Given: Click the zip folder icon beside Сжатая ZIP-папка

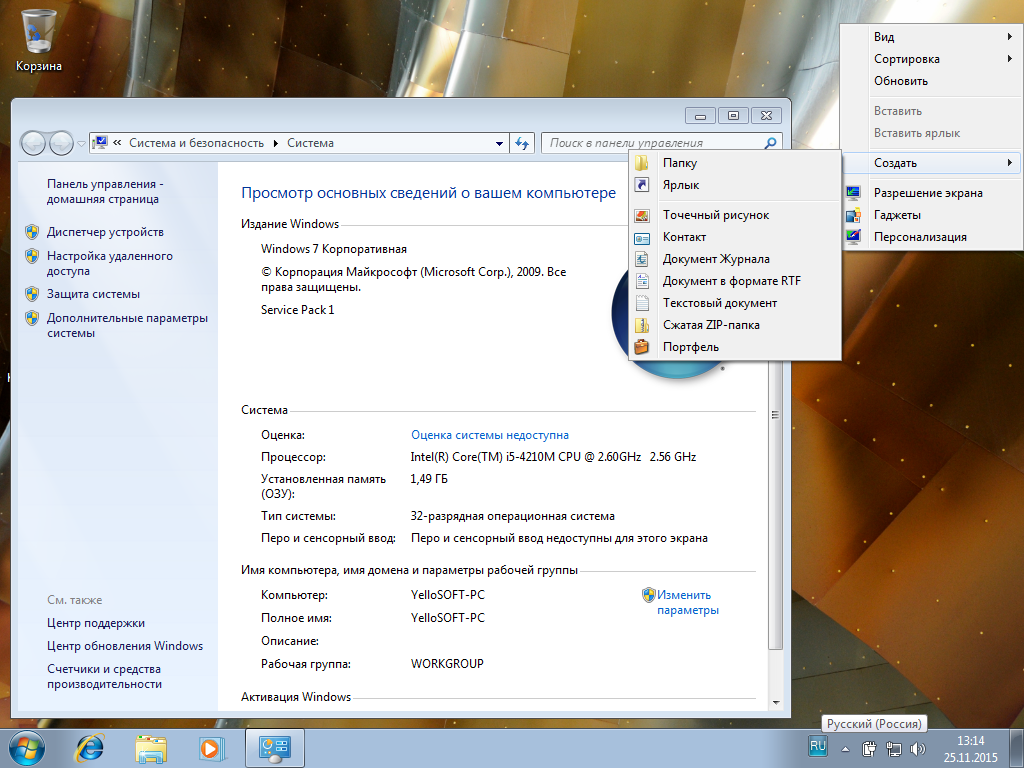Looking at the screenshot, I should click(x=642, y=325).
